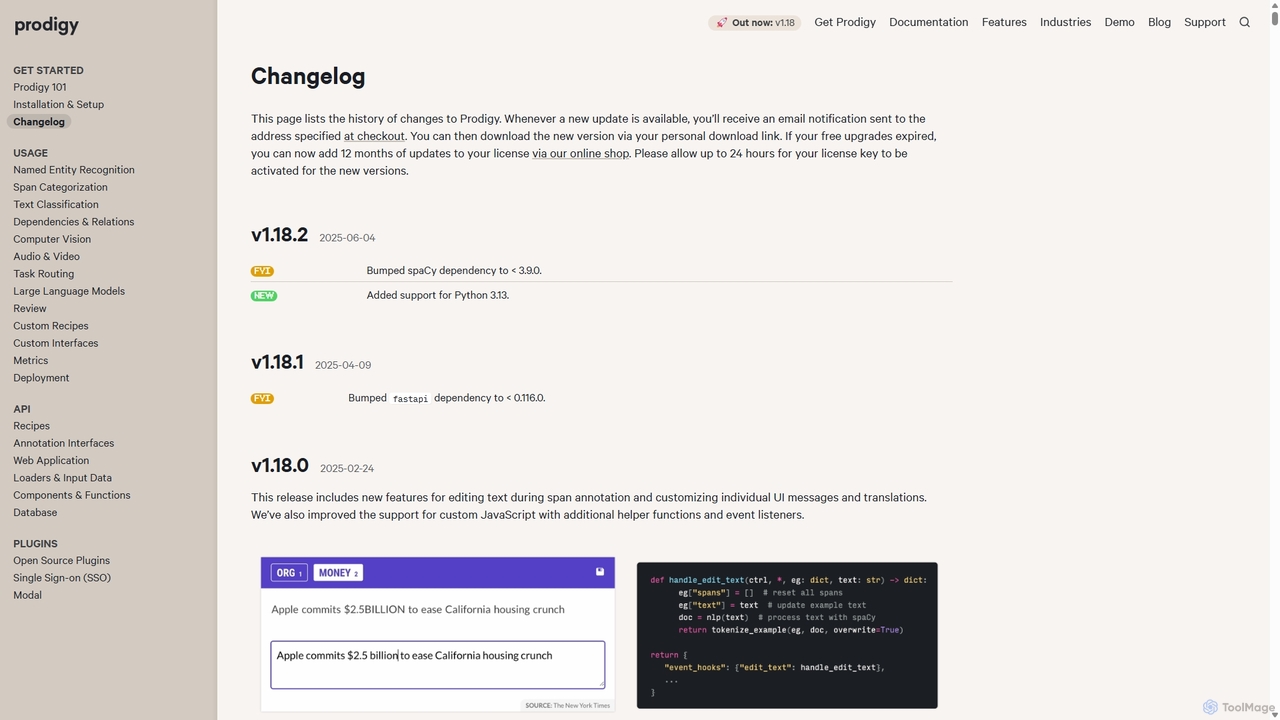Click the editable text box in demo image
This screenshot has height=720, width=1280.
(x=438, y=665)
